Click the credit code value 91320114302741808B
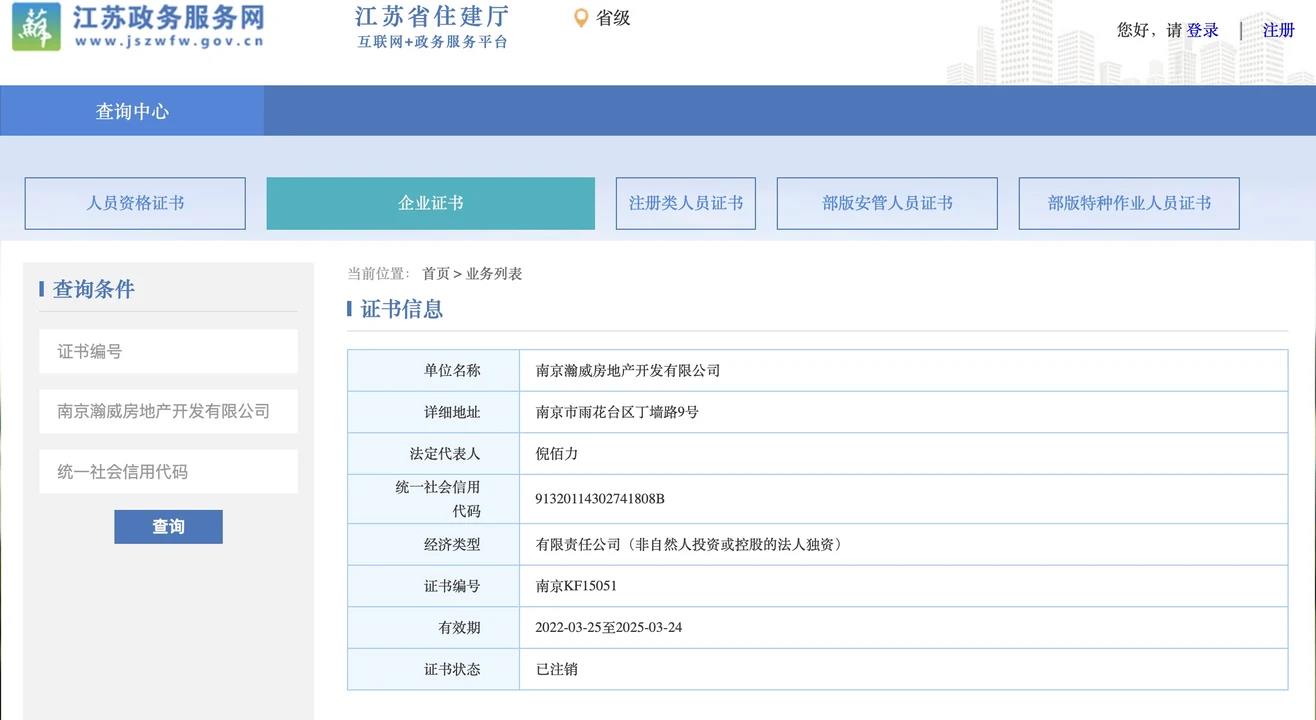The height and width of the screenshot is (720, 1316). [x=600, y=499]
